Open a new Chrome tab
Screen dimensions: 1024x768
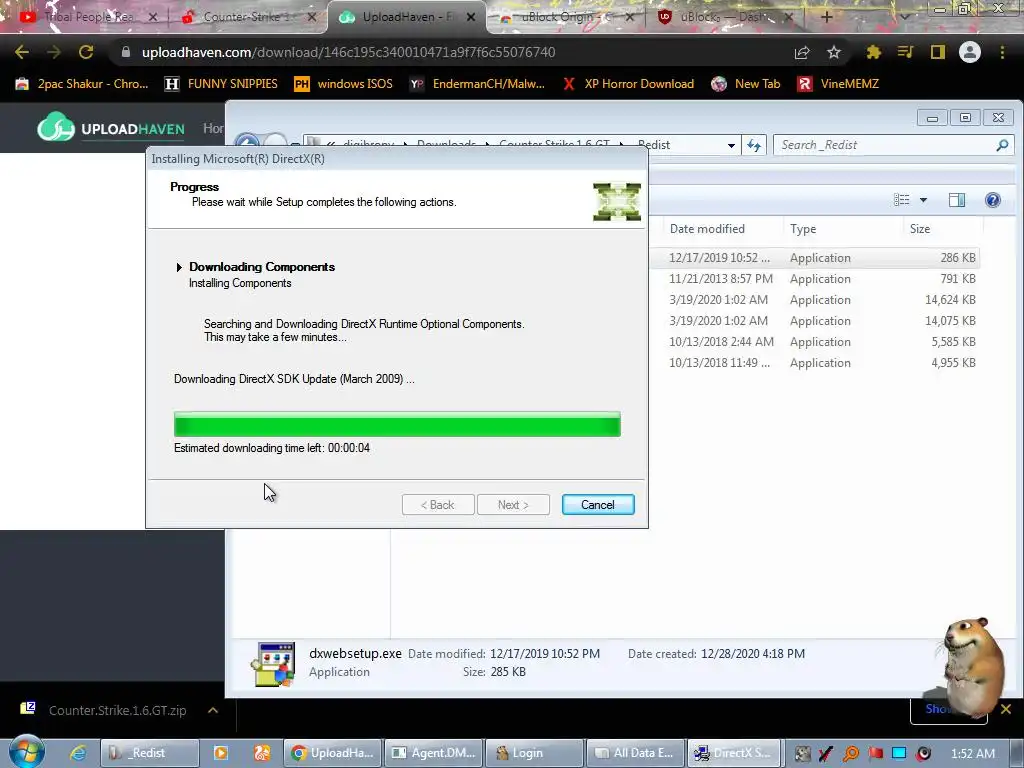click(x=827, y=17)
